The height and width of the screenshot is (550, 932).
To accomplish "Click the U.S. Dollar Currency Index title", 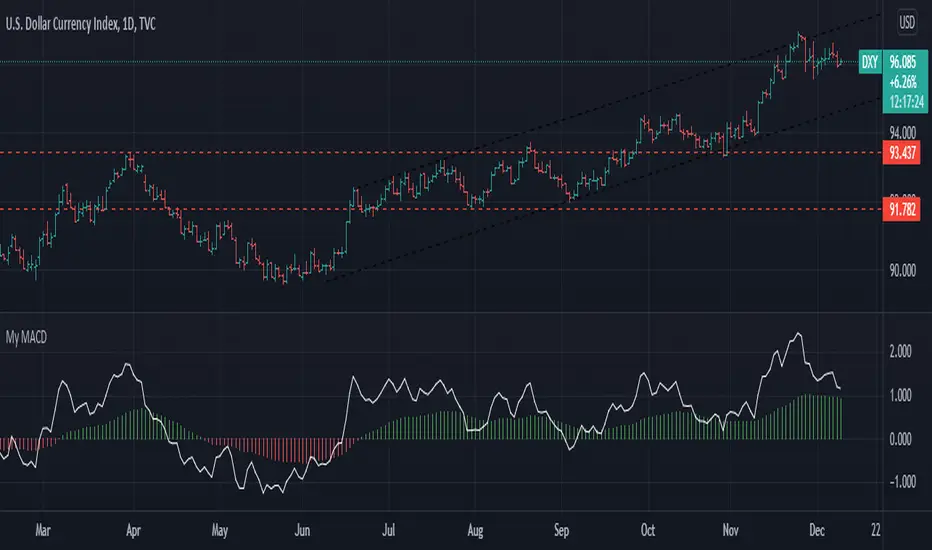I will point(81,24).
